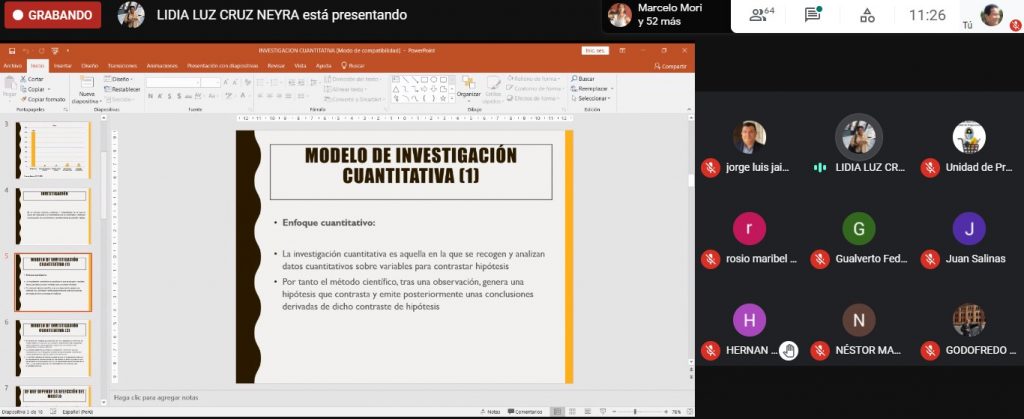Select slide 3 thumbnail with chart
This screenshot has height=419, width=1024.
click(53, 150)
